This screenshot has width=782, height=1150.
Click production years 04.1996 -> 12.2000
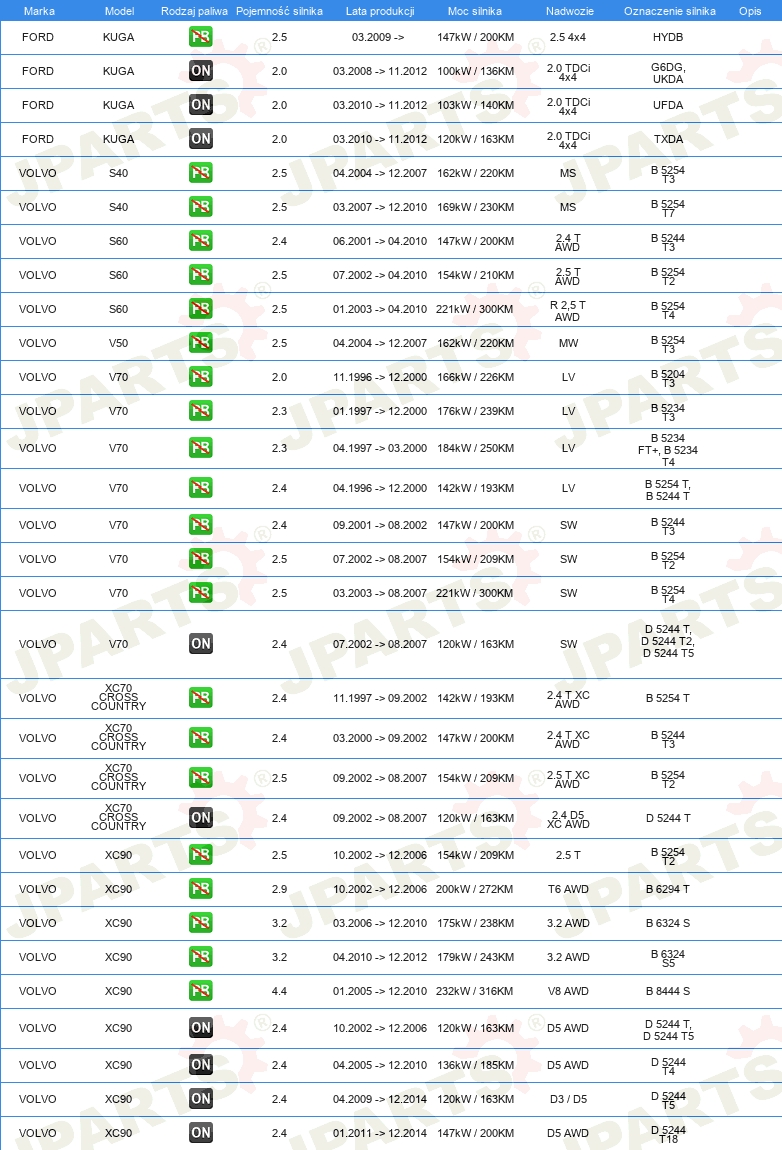pos(380,488)
